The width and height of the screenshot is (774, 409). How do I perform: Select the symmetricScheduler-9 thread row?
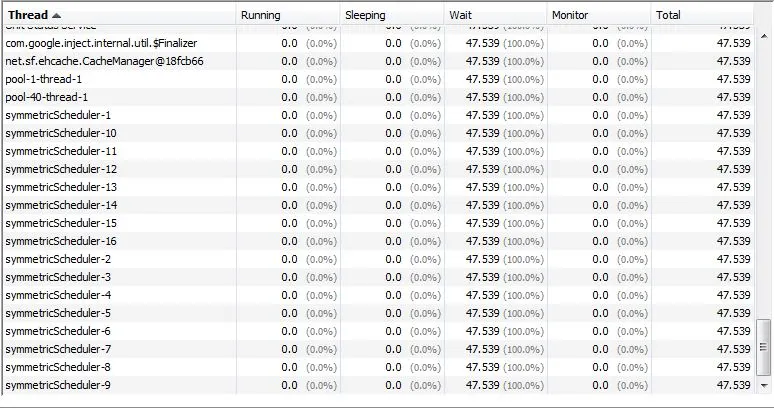coord(58,385)
